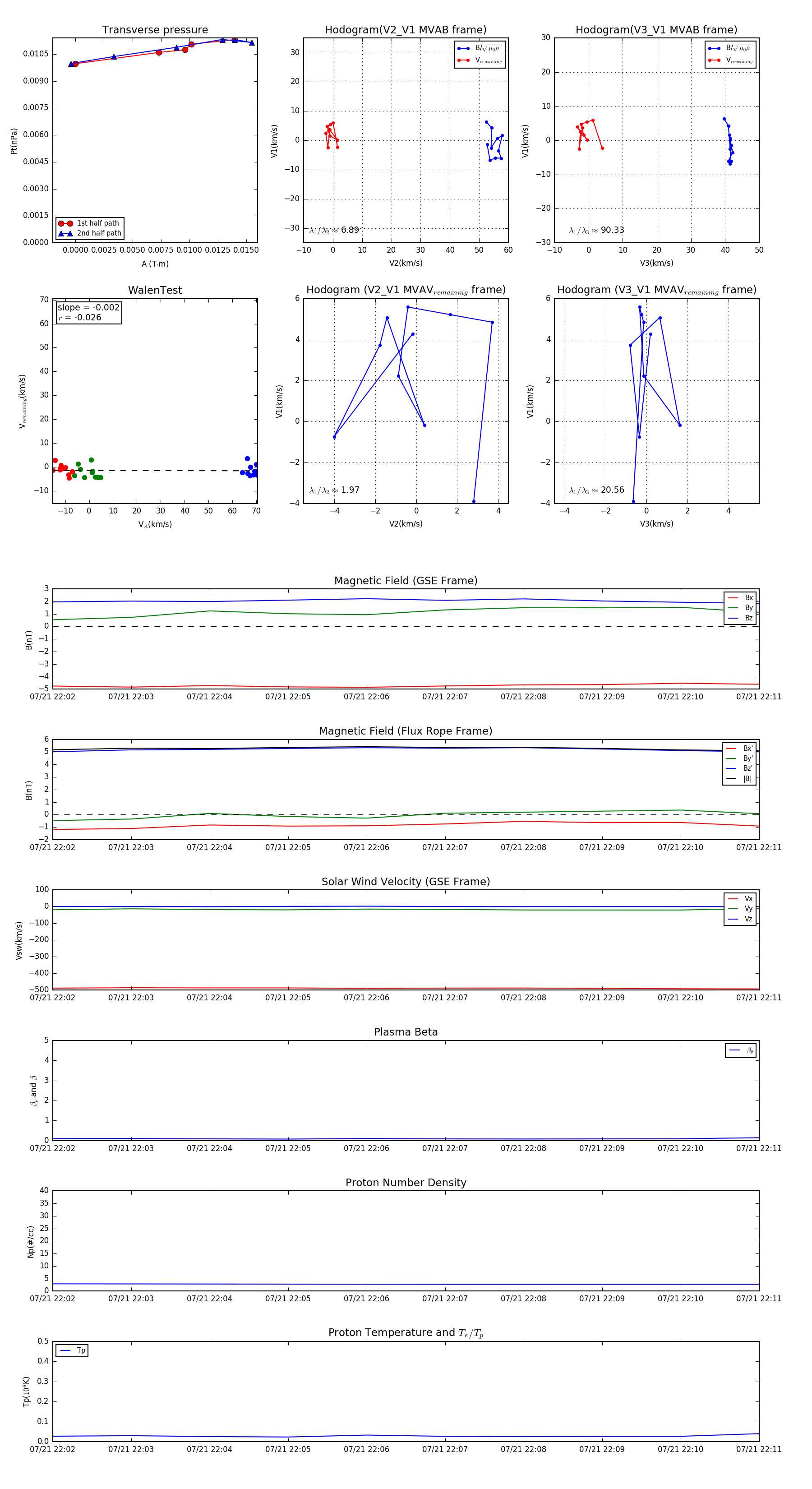Click the |B| legend entry in flux rope plot
Viewport: 812px width, 1489px height.
point(739,779)
